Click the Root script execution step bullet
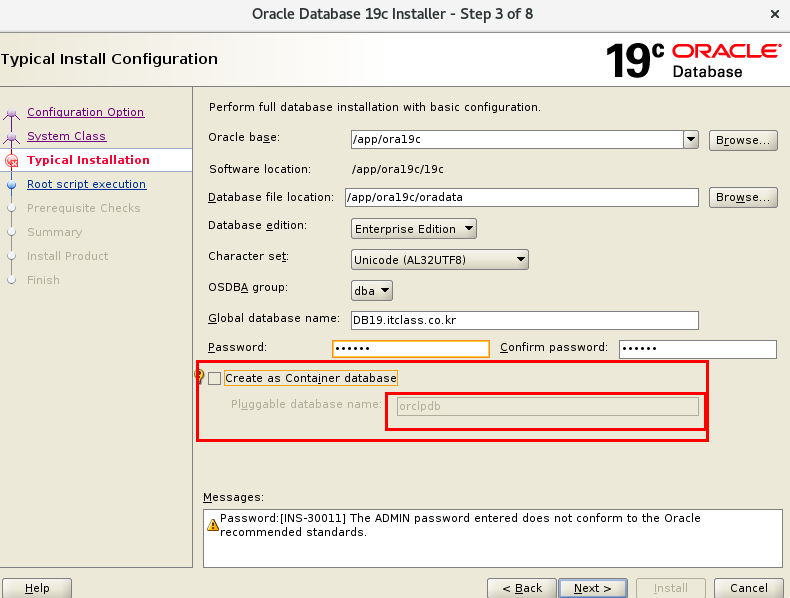 [12, 184]
